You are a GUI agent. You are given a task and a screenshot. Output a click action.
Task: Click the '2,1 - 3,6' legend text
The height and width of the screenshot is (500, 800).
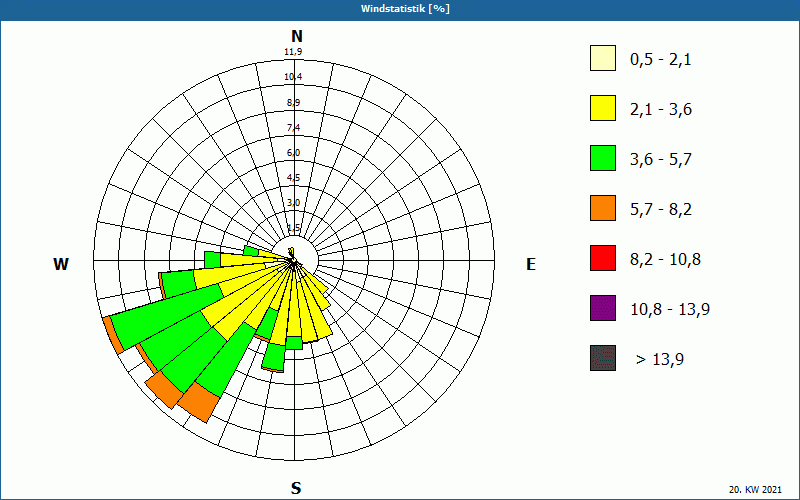point(661,110)
